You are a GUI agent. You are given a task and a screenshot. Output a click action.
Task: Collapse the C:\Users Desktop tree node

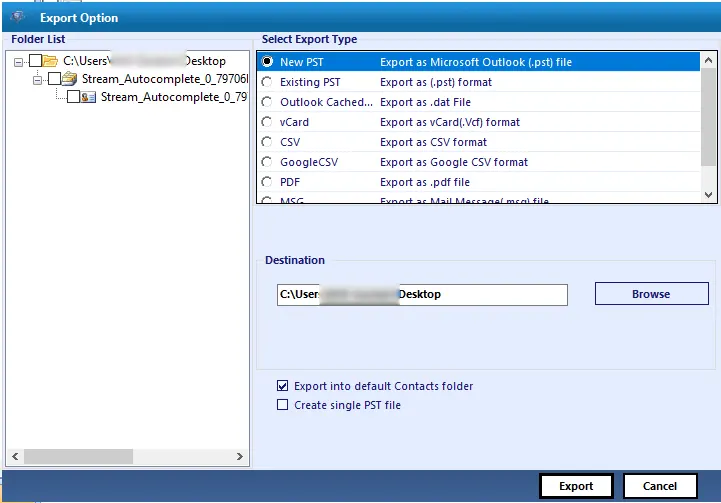18,62
